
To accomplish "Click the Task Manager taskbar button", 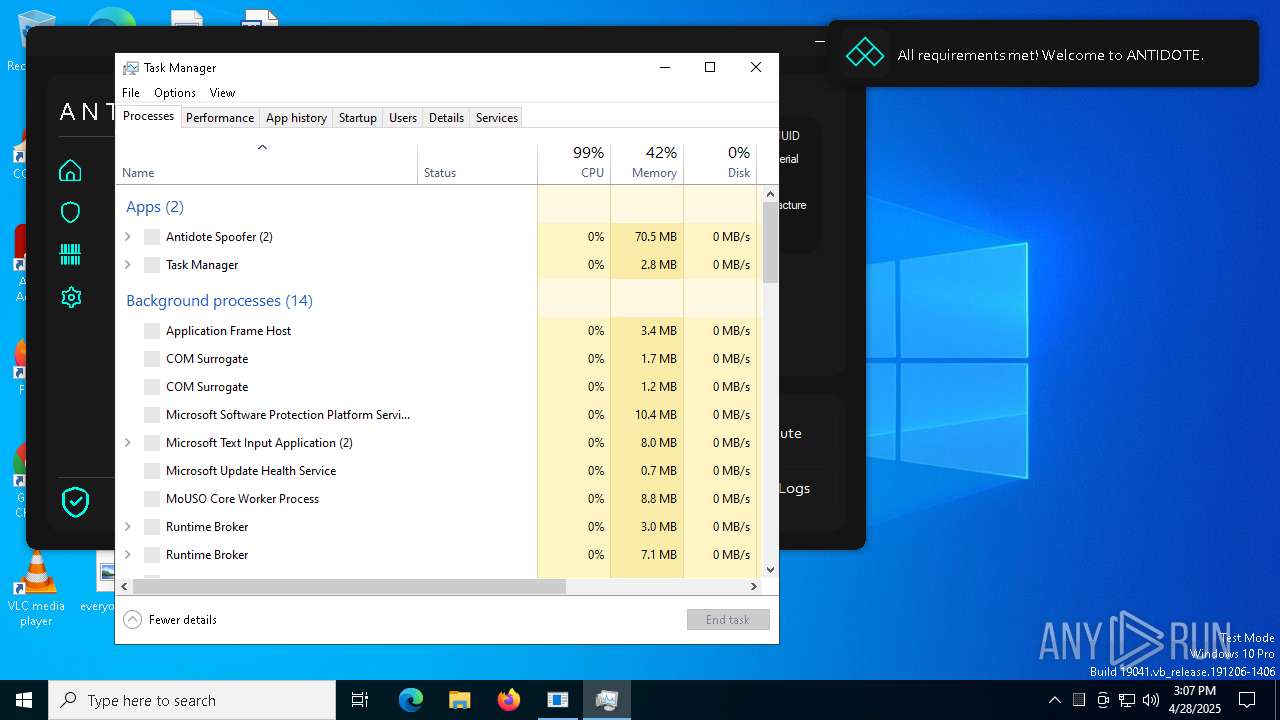I will (x=607, y=700).
